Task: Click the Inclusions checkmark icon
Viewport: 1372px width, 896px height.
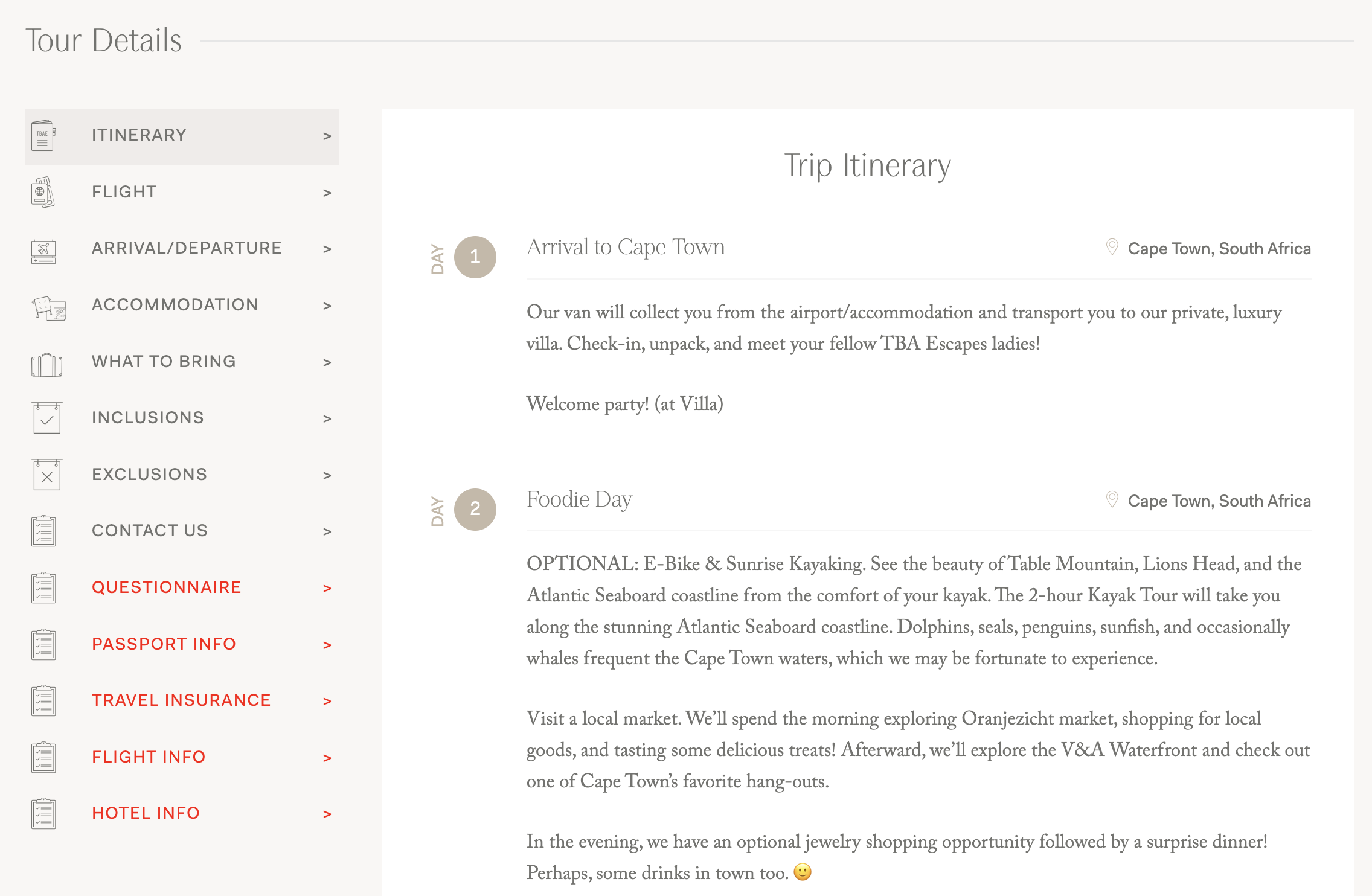Action: coord(46,418)
